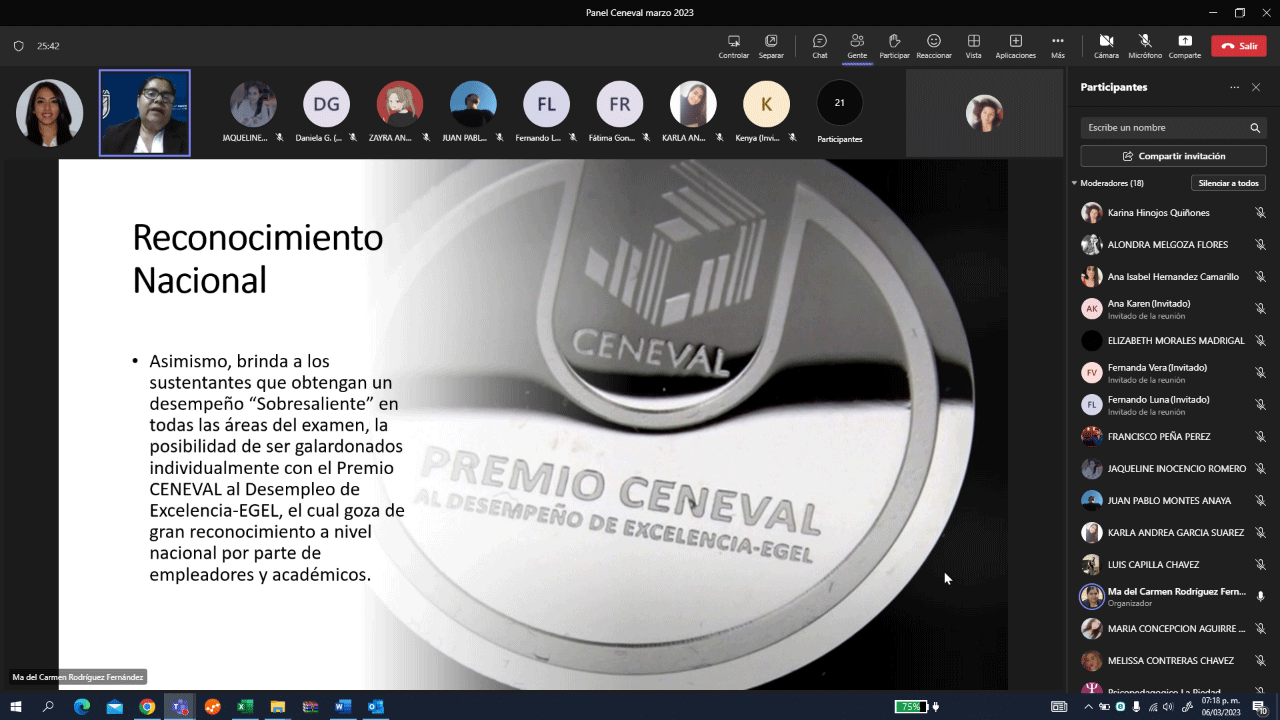Turn on the Cámara
Screen dimensions: 1280x720
point(1106,46)
